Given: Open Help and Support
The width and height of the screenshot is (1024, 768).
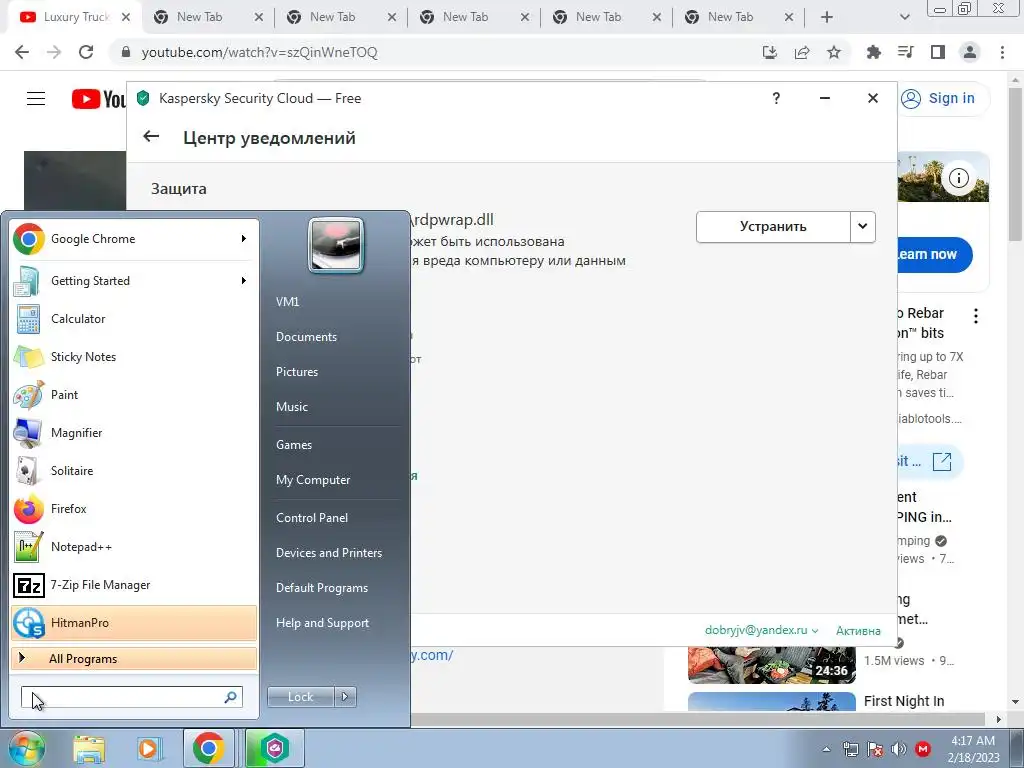Looking at the screenshot, I should coord(322,623).
